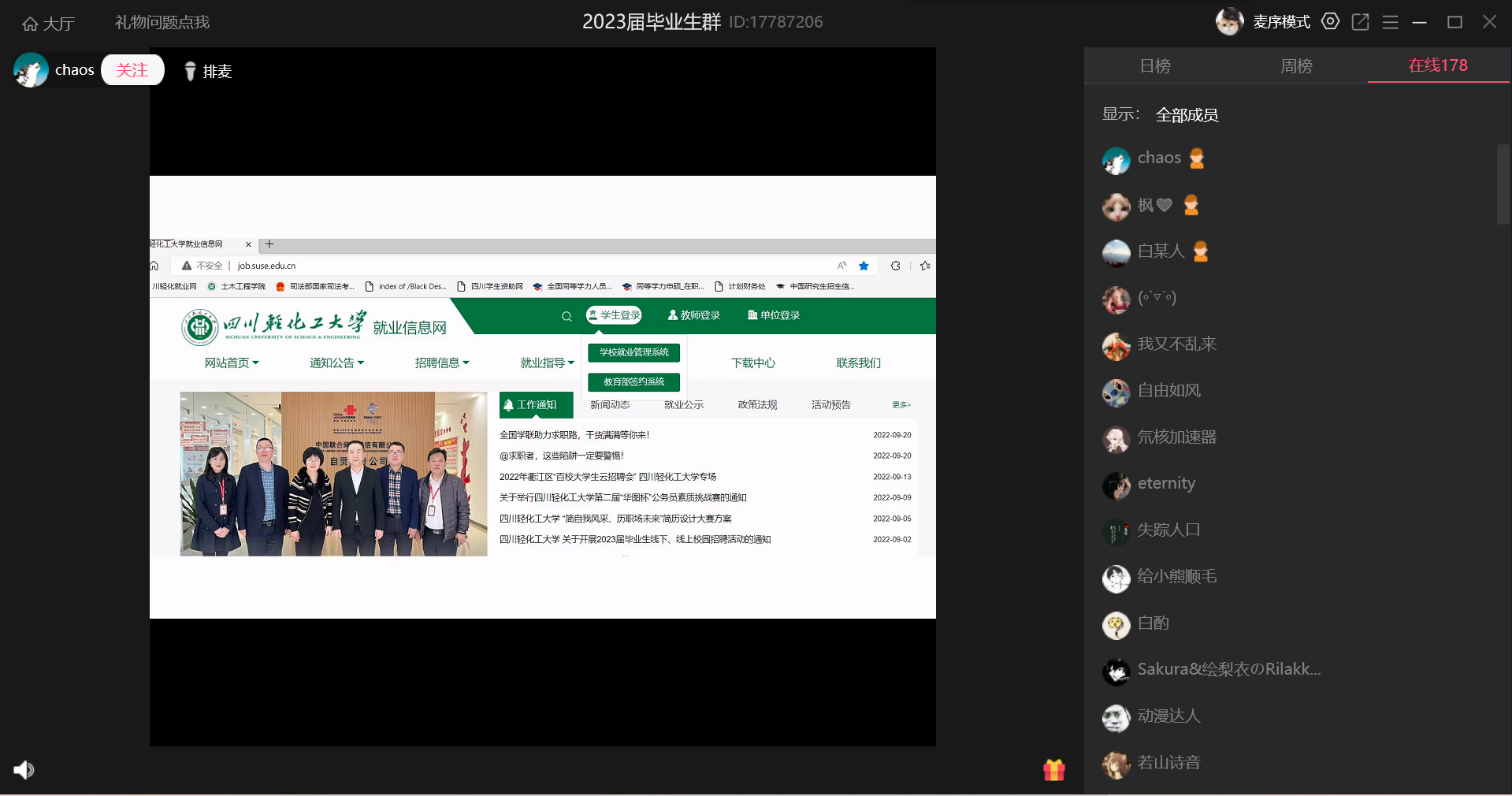
Task: Click the share/pop-out room icon
Action: (1360, 22)
